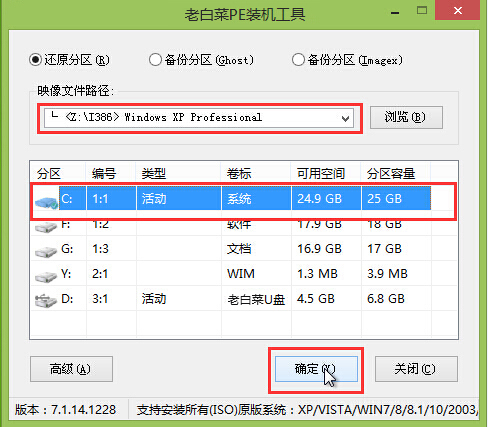Screen dimensions: 488x427
Task: Open the image file path dropdown arrow
Action: (346, 118)
